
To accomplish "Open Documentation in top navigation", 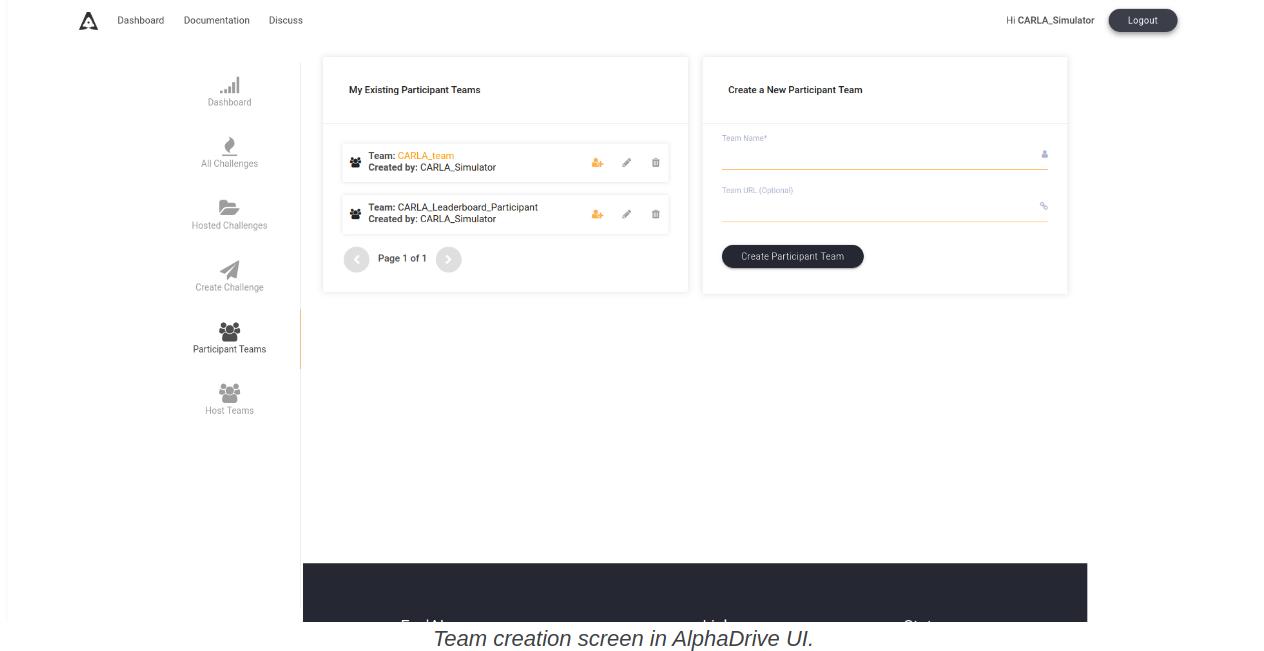I will 216,21.
